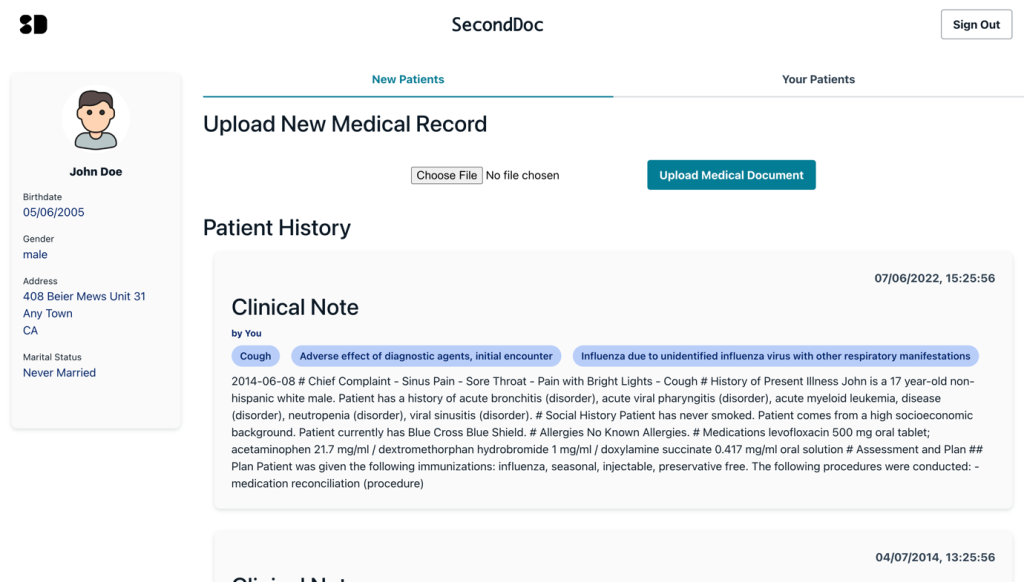The width and height of the screenshot is (1024, 582).
Task: Click the Upload Medical Document button
Action: [x=731, y=174]
